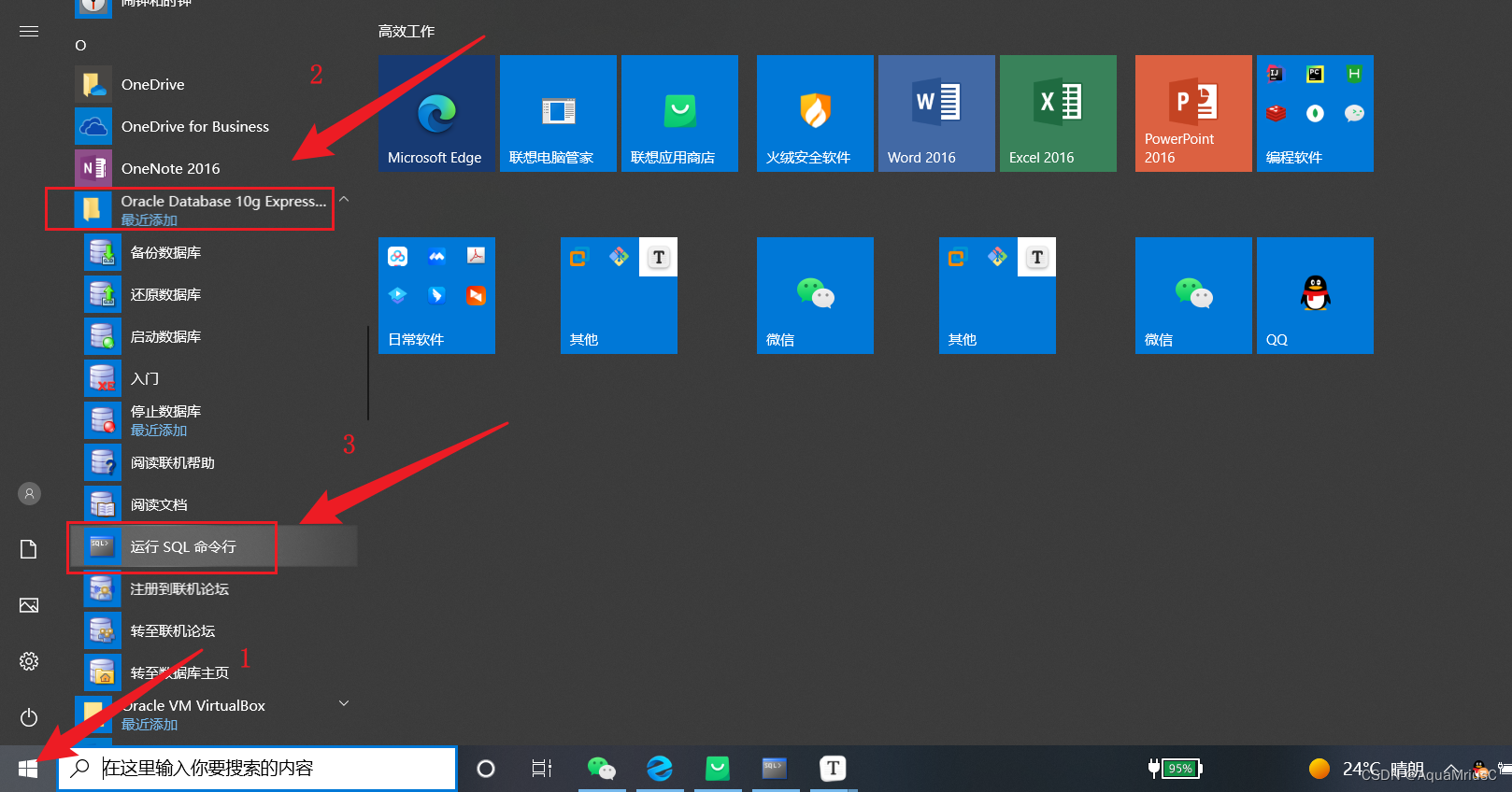This screenshot has width=1512, height=792.
Task: Collapse the Oracle Database 10g Express folder
Action: (344, 199)
